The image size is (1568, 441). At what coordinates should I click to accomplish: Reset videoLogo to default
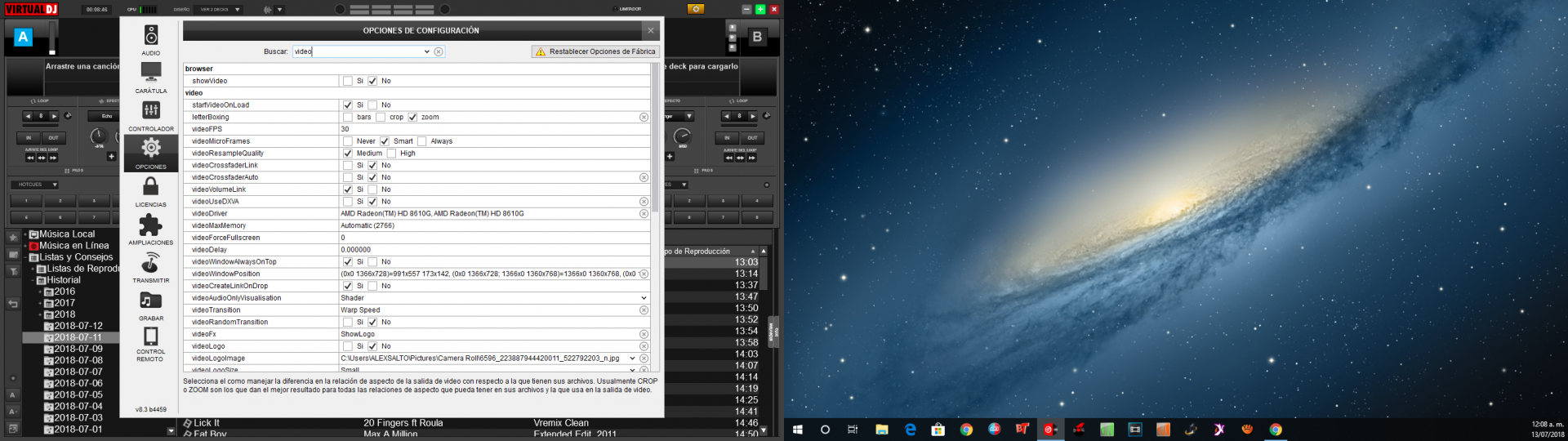(x=644, y=346)
